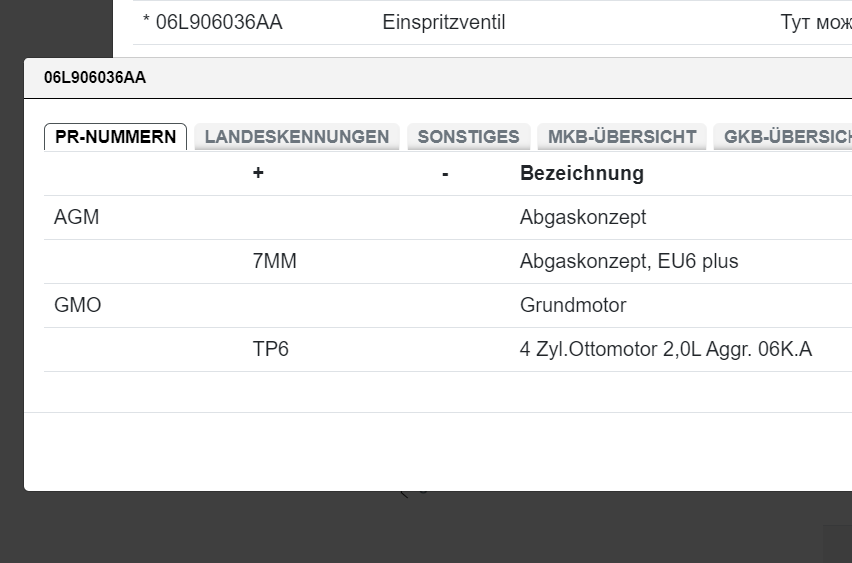The width and height of the screenshot is (852, 563).
Task: Go to the GKB-ÜBERSICHT tab
Action: point(785,137)
